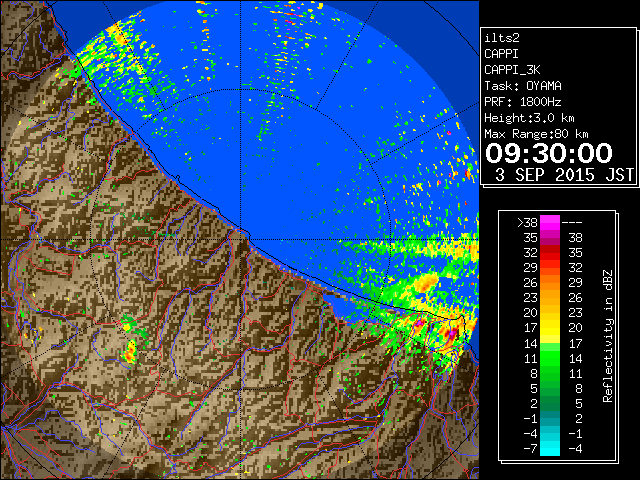Pick the red swatch between 32 and 35

550,253
